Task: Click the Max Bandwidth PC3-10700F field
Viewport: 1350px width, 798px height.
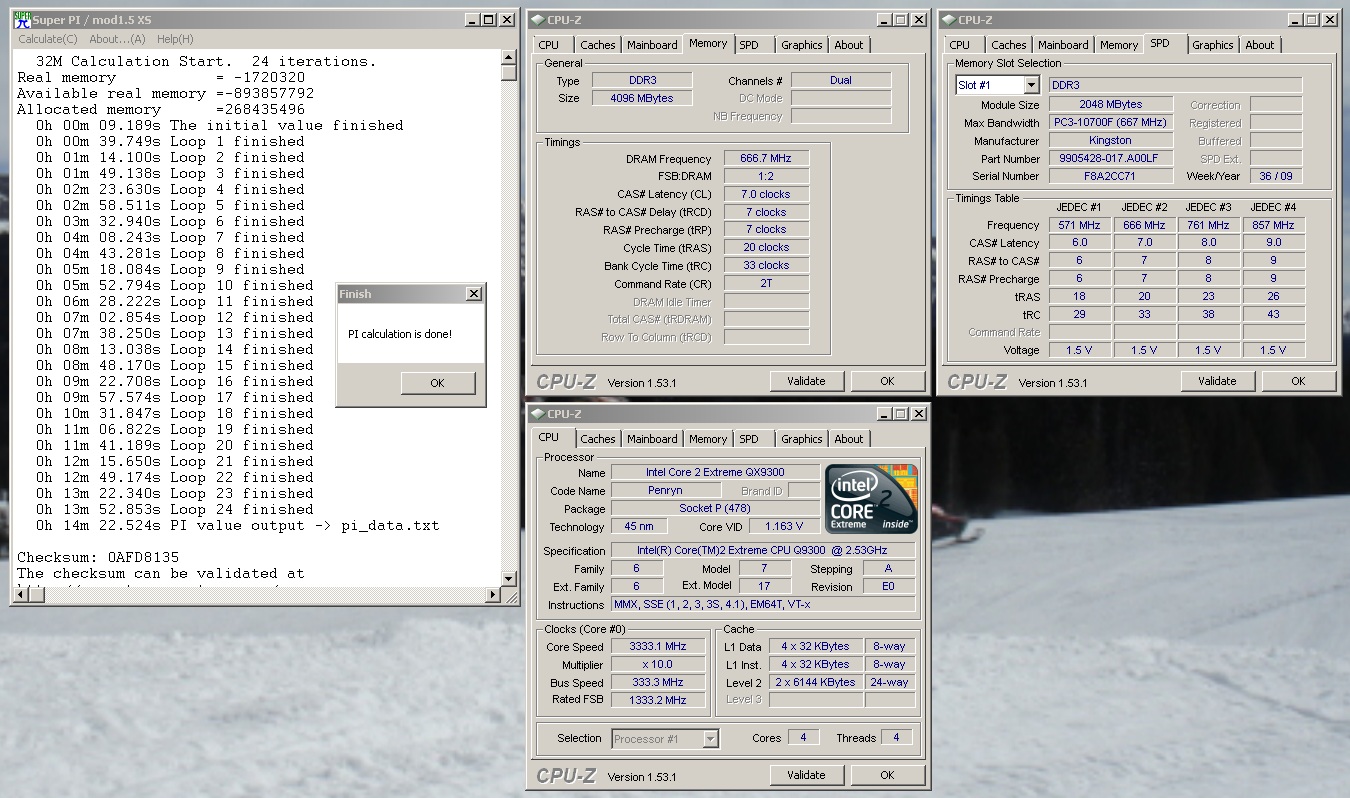Action: [1110, 122]
